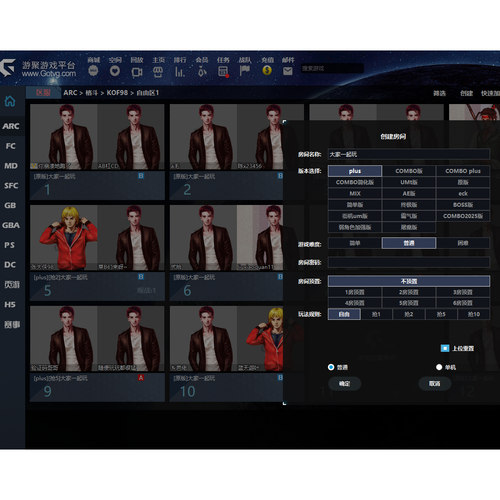Select H5 in the left sidebar
Image resolution: width=500 pixels, height=500 pixels.
[x=10, y=304]
